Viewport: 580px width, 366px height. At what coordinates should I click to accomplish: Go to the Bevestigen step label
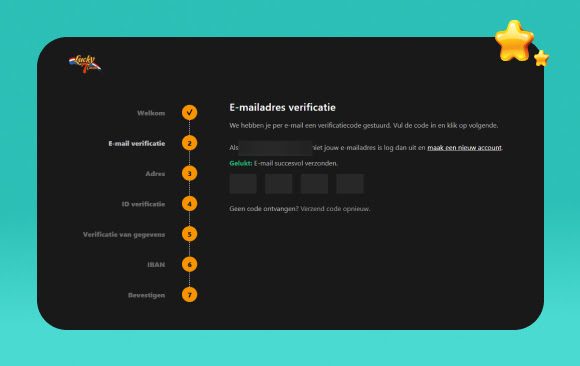click(146, 295)
